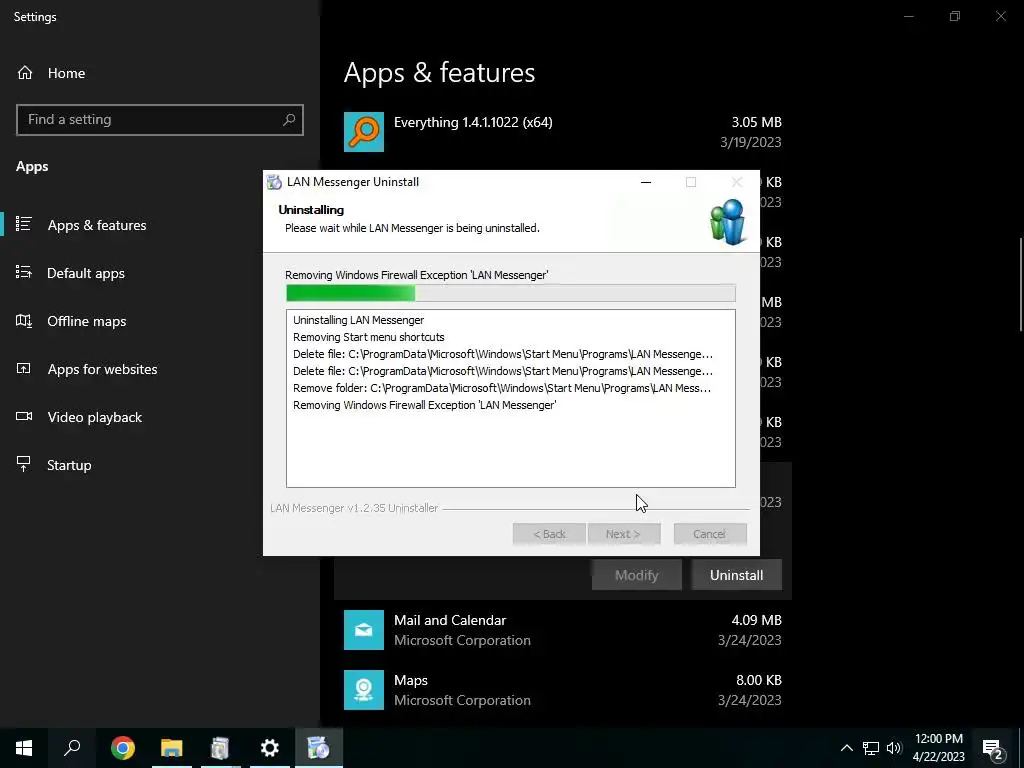Switch to LAN Messenger uninstaller taskbar icon
This screenshot has height=768, width=1024.
pos(319,748)
